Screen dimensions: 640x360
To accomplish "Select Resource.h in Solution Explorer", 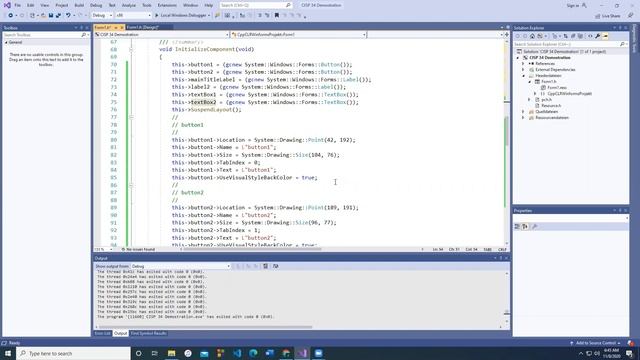I will [551, 106].
